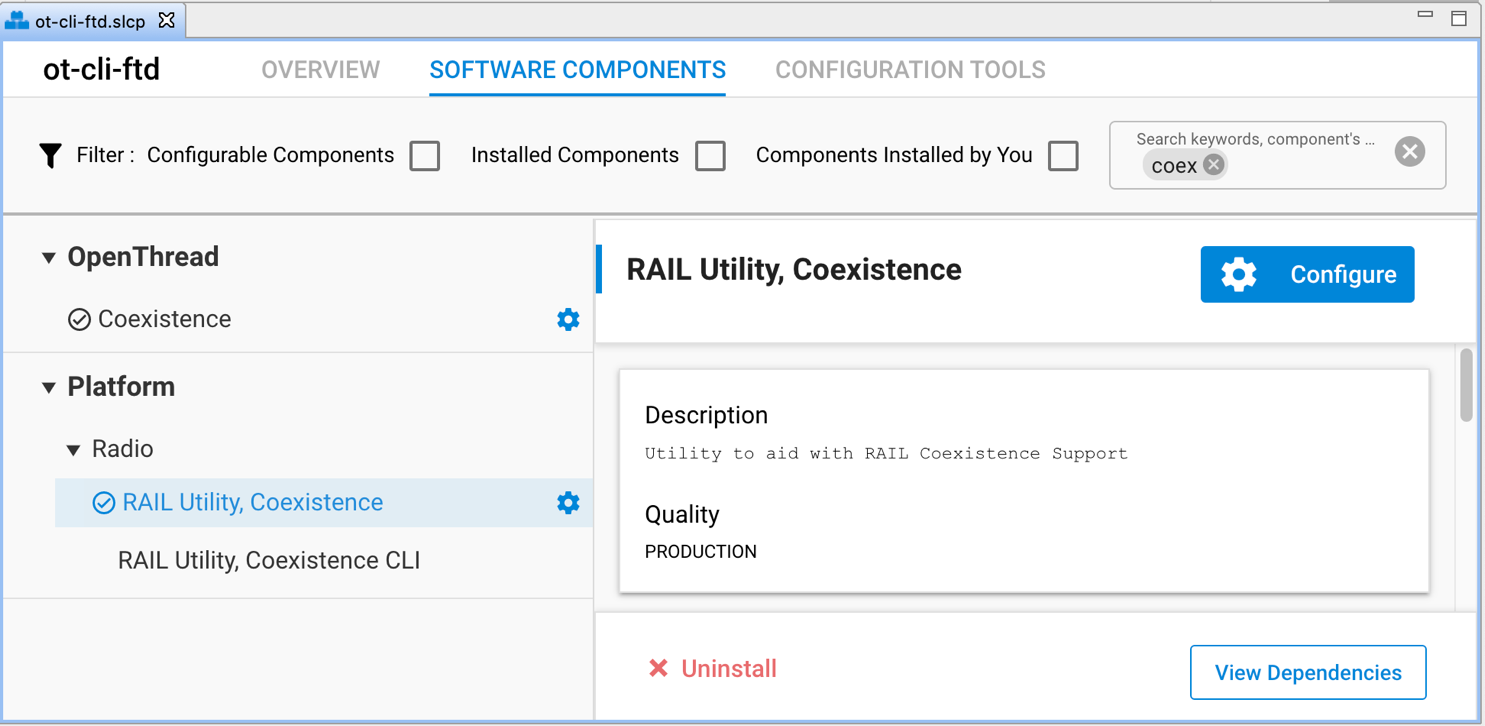Click installed checkmark icon beside OpenThread Coexistence
1485x726 pixels.
tap(79, 319)
